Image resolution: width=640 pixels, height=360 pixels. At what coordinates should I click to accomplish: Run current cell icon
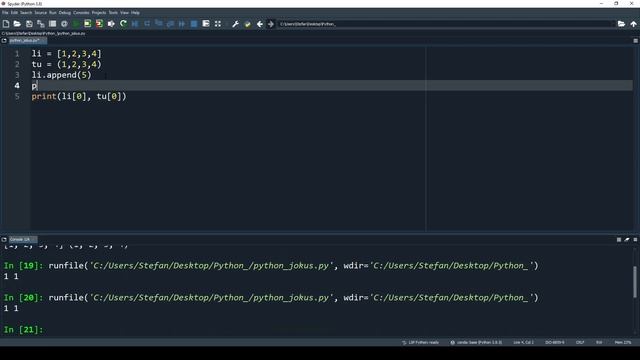point(87,24)
